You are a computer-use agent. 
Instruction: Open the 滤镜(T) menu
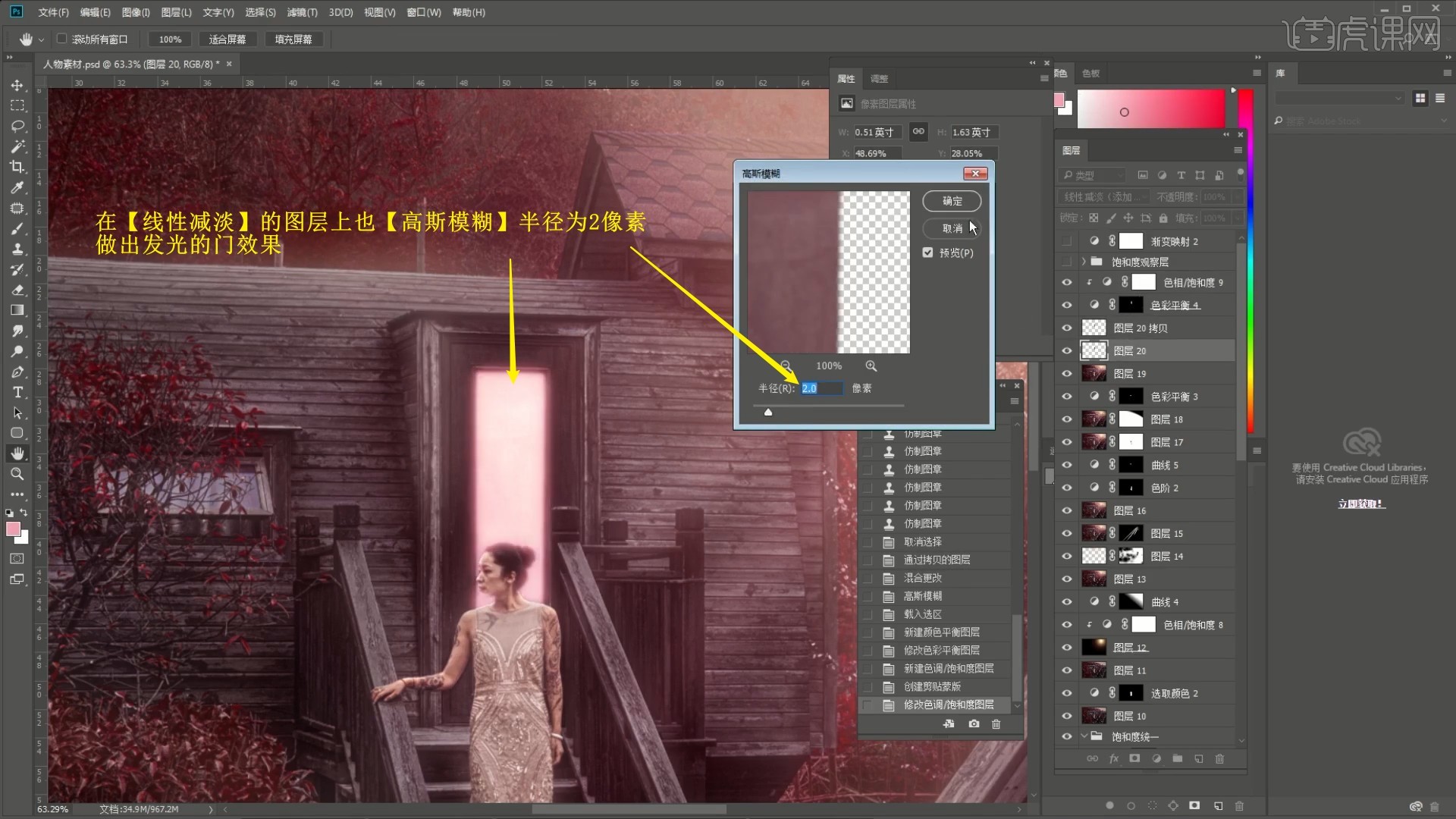302,12
